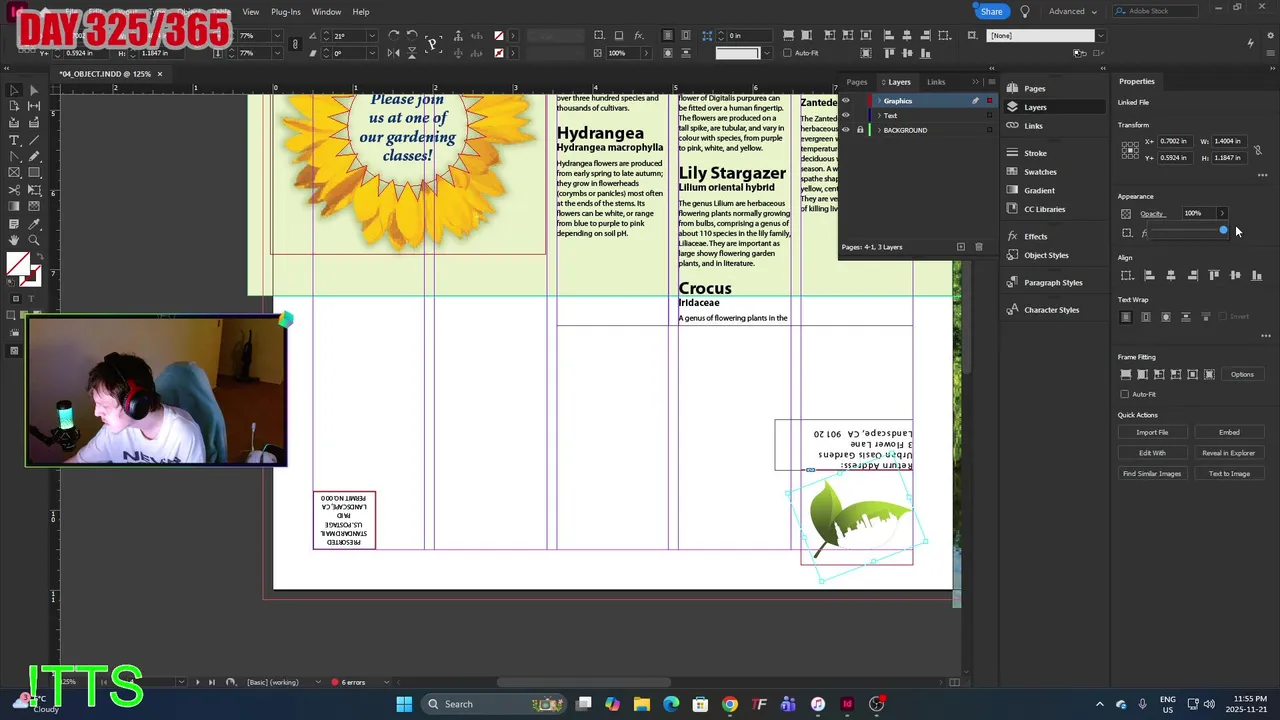Image resolution: width=1280 pixels, height=720 pixels.
Task: Click the Delete Layer trash icon
Action: (979, 247)
